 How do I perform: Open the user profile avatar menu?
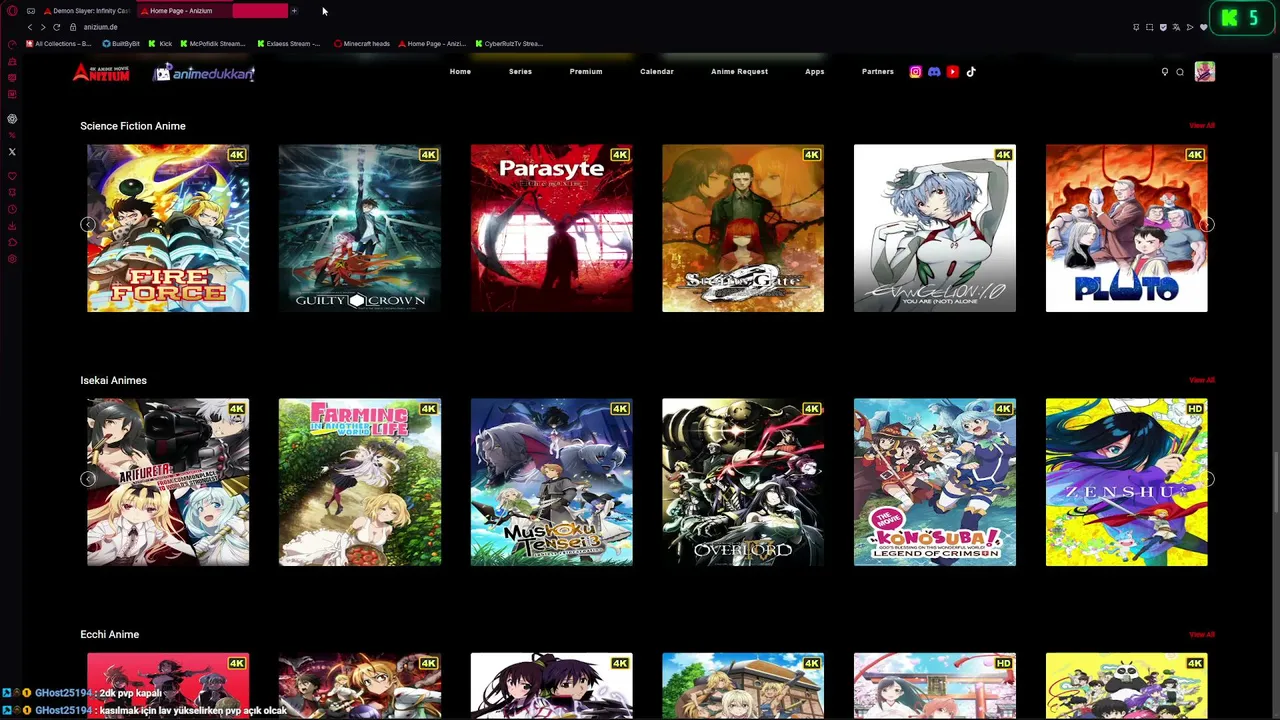pyautogui.click(x=1204, y=72)
